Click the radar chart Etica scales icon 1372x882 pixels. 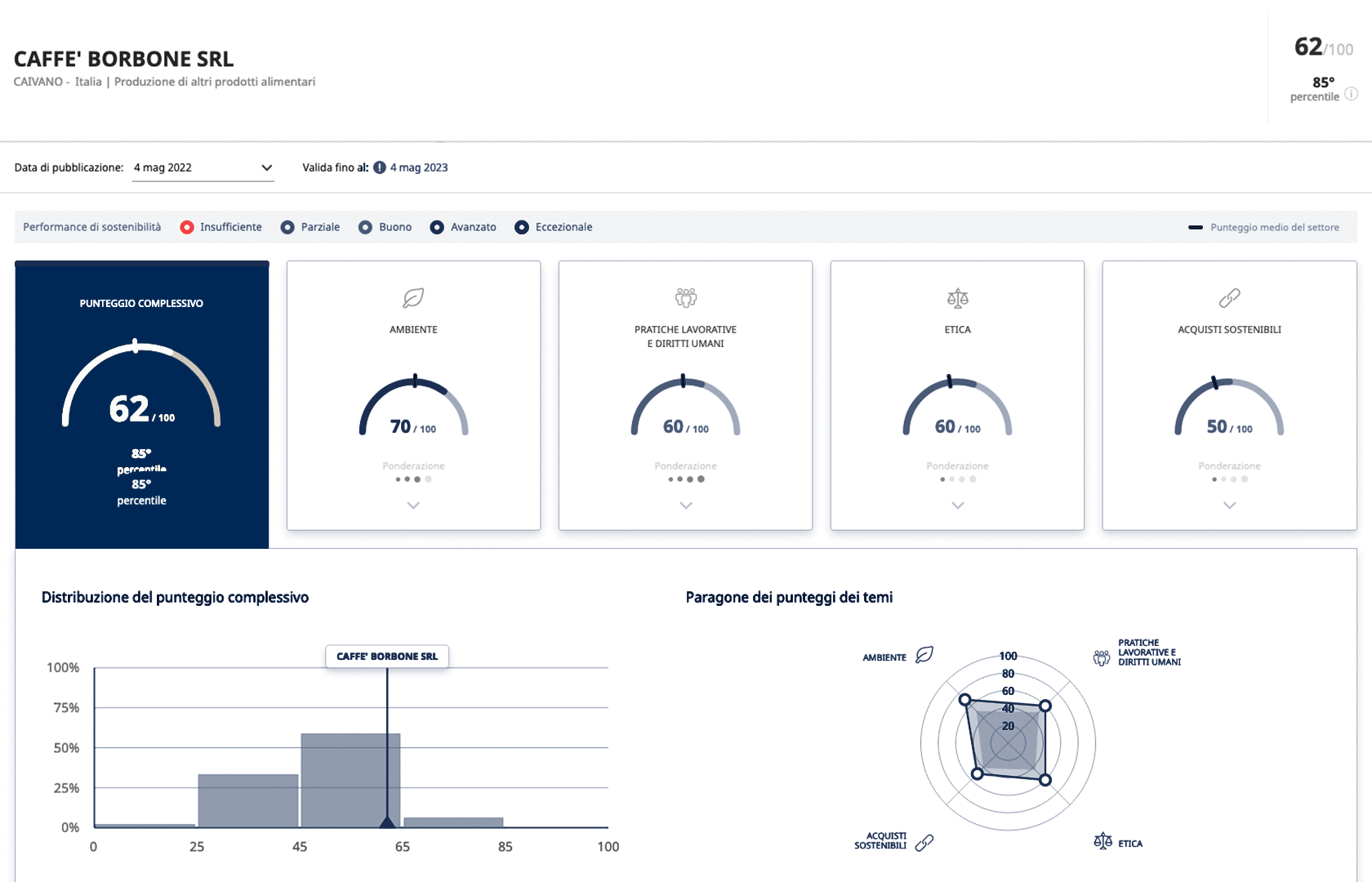[x=1102, y=841]
